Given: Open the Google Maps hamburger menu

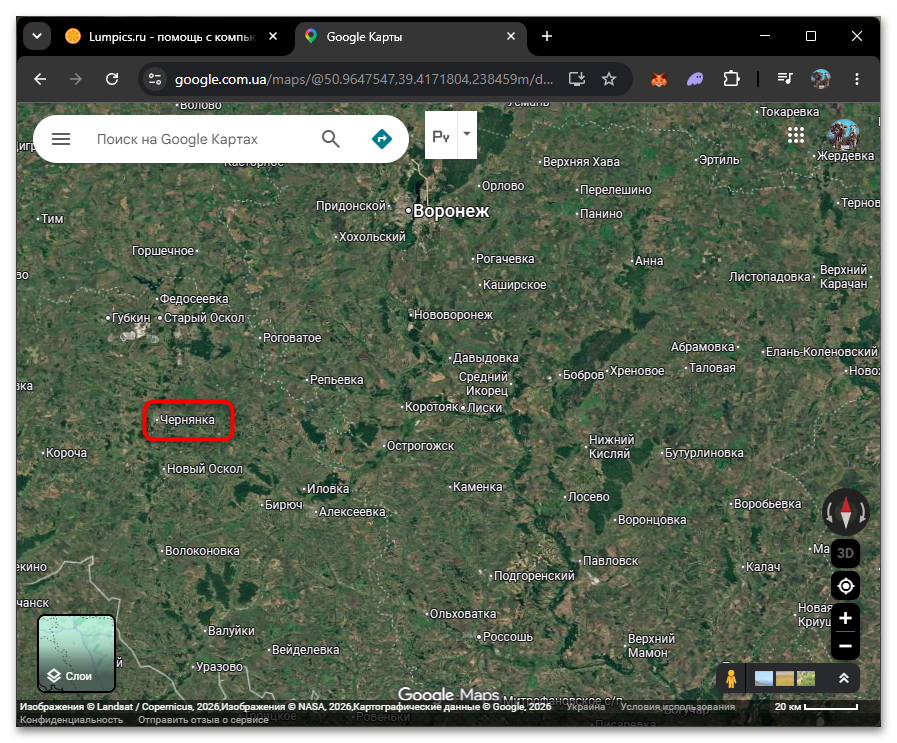Looking at the screenshot, I should click(x=61, y=139).
